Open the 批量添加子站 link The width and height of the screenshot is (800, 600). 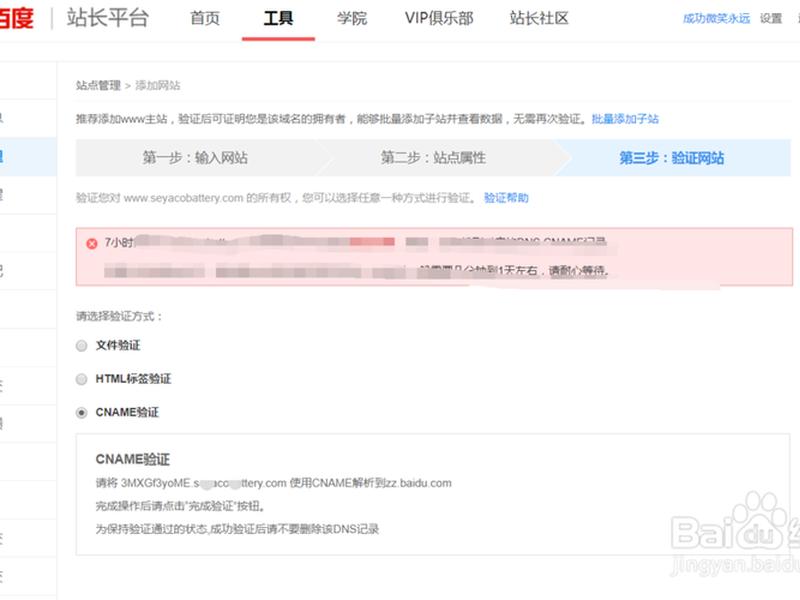(625, 119)
